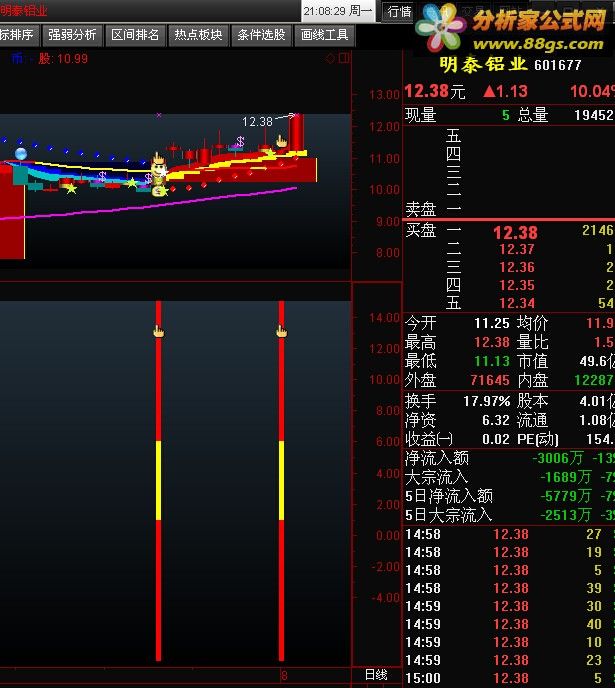Click the 买盘 buy orders label
Viewport: 615px width, 688px height.
[x=420, y=230]
